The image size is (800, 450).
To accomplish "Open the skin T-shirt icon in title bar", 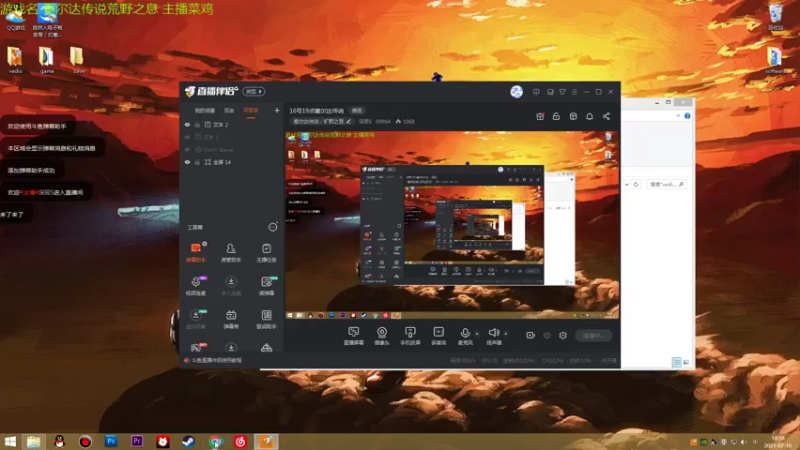I will click(562, 92).
